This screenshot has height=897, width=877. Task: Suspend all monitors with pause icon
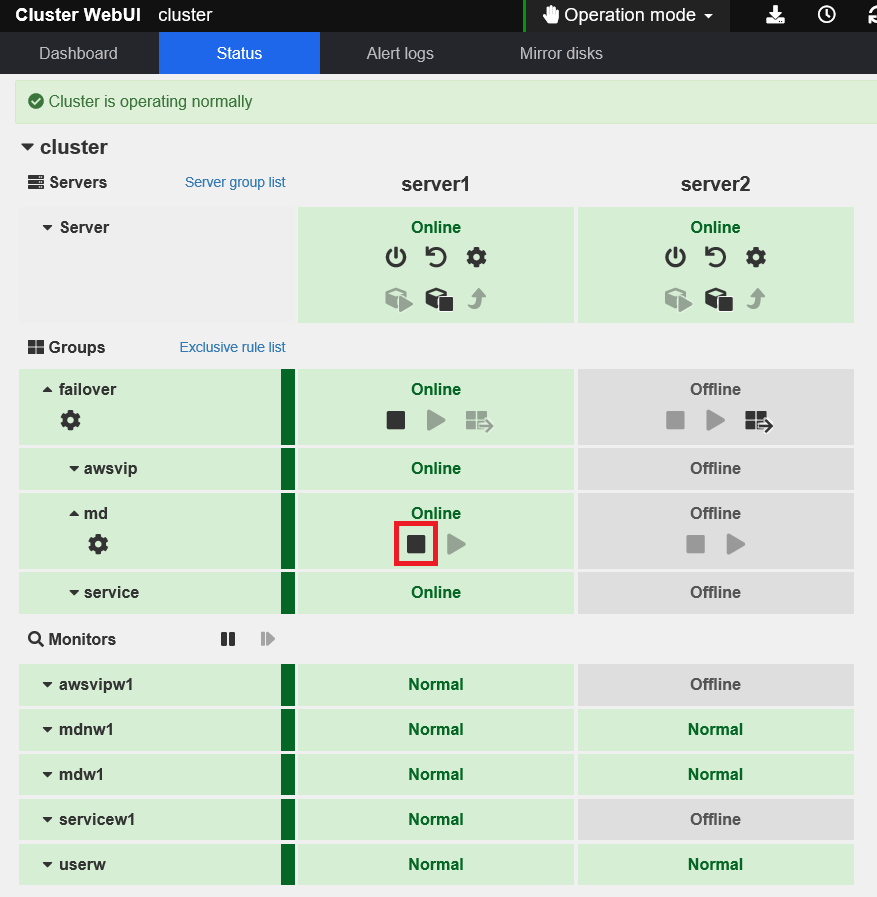(x=228, y=639)
